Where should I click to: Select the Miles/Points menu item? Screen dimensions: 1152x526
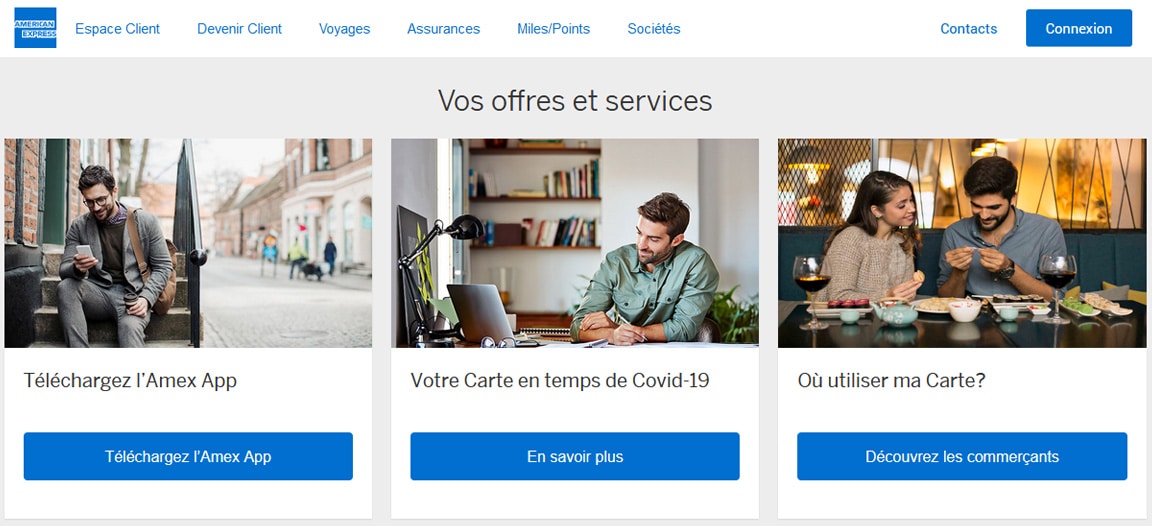click(553, 29)
